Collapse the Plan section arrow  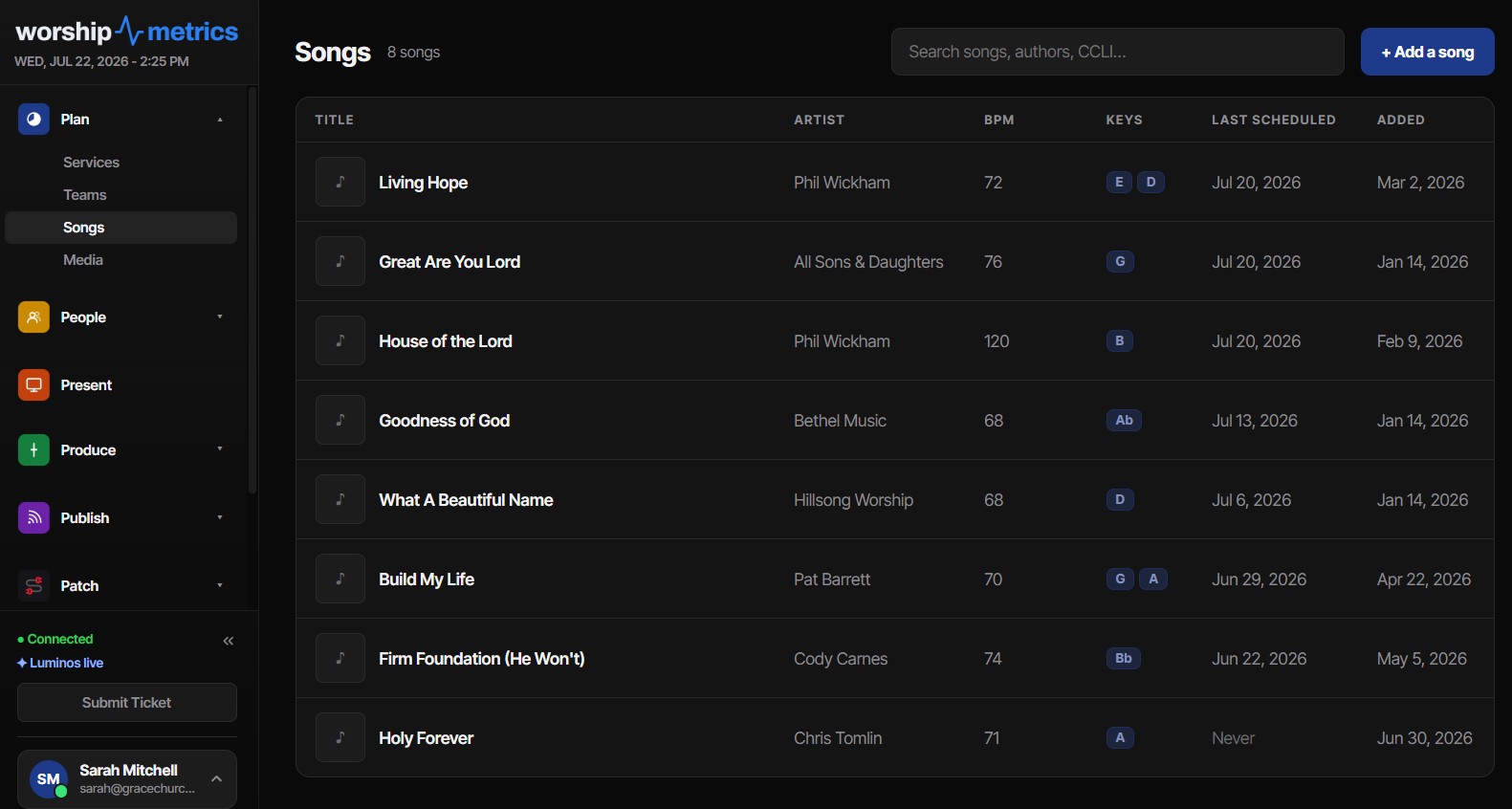click(220, 120)
